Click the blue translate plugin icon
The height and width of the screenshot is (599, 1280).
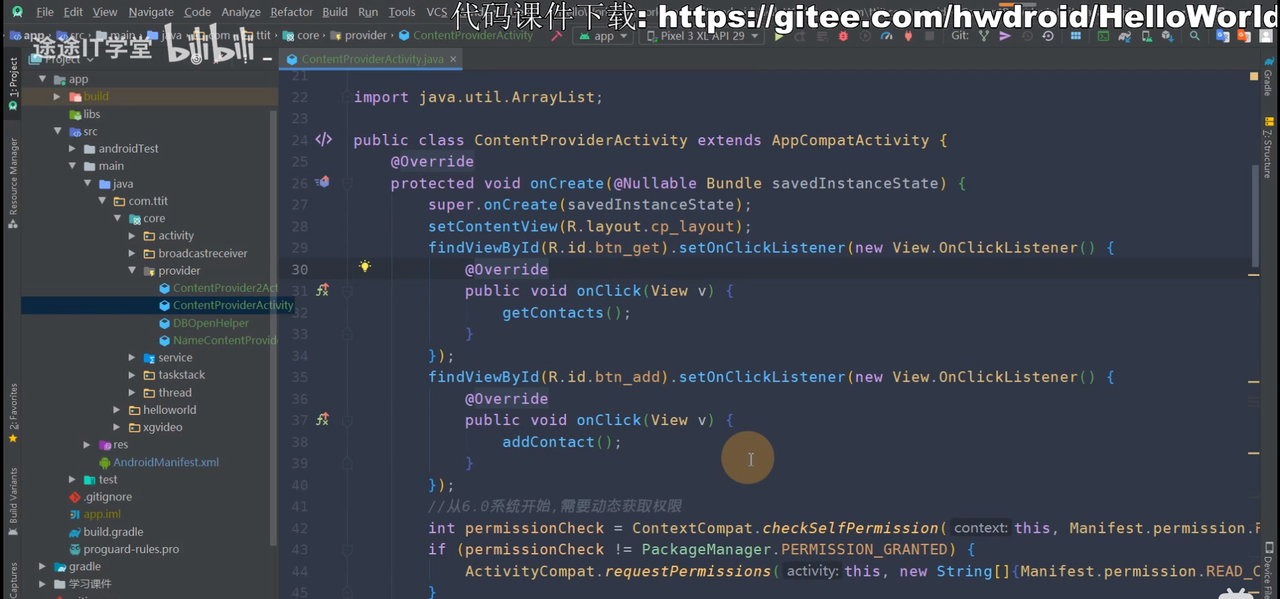click(1222, 36)
